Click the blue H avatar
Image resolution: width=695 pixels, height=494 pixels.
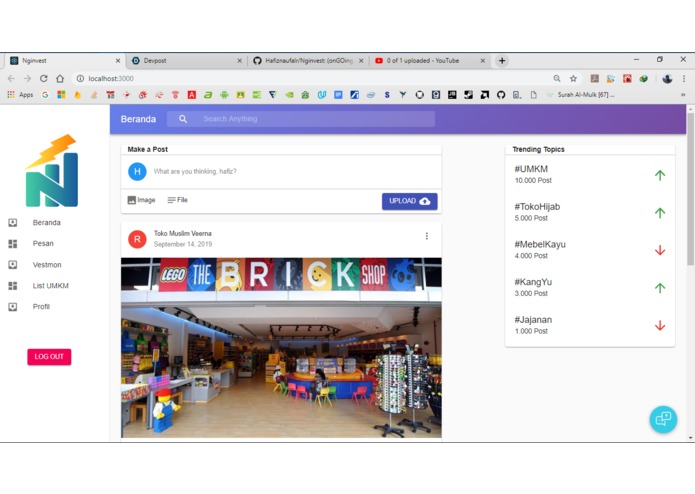137,171
